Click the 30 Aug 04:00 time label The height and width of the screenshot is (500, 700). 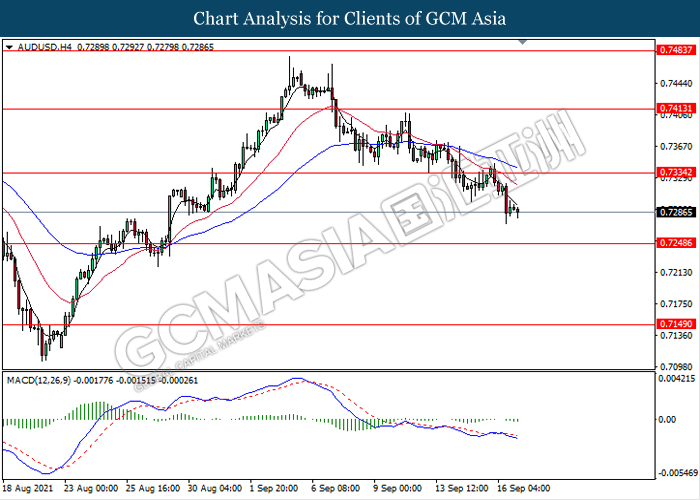[x=215, y=488]
